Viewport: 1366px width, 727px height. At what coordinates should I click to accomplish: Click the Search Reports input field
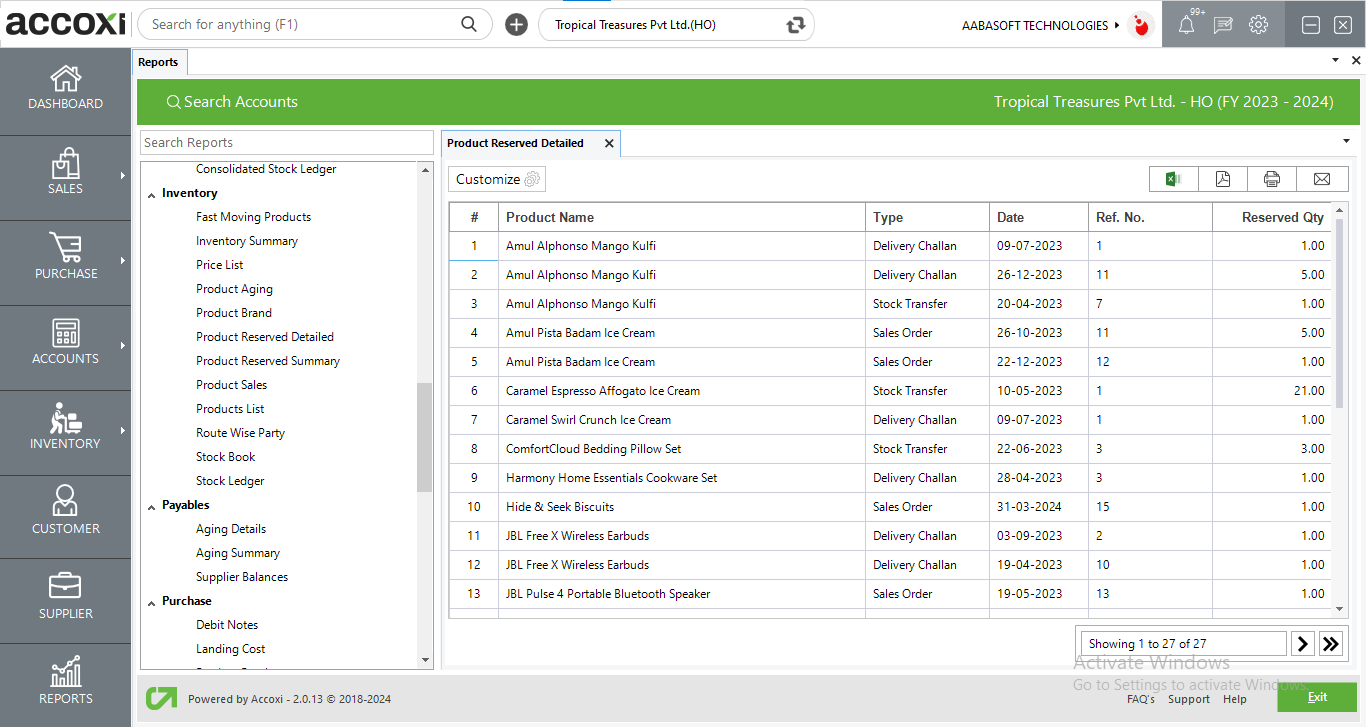[286, 143]
